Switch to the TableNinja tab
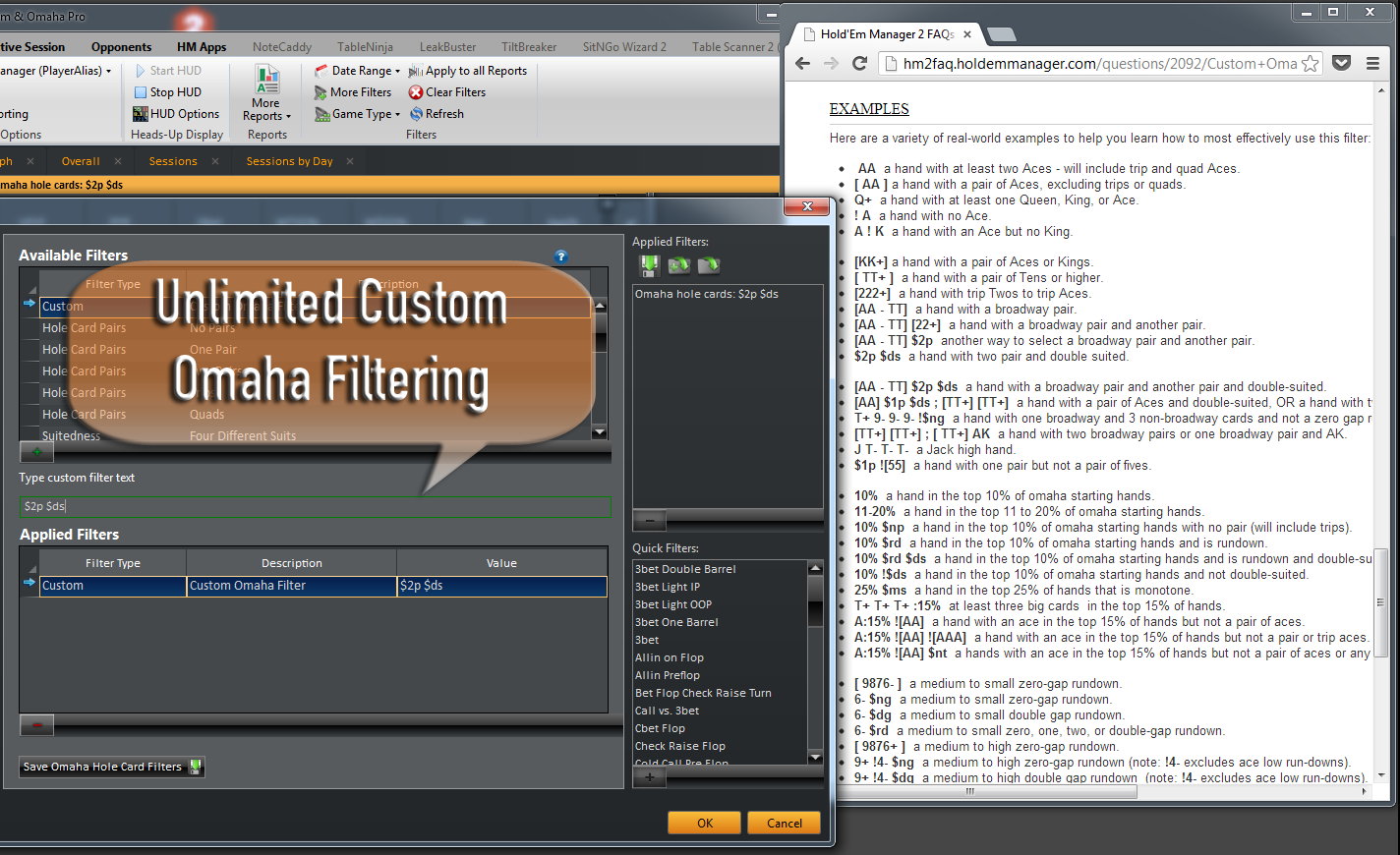Viewport: 1400px width, 855px height. click(365, 47)
